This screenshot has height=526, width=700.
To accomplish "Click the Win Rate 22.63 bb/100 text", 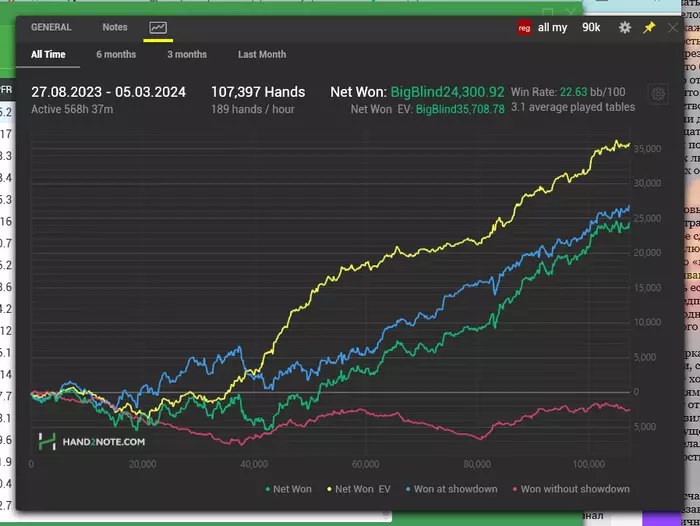I will pos(568,92).
